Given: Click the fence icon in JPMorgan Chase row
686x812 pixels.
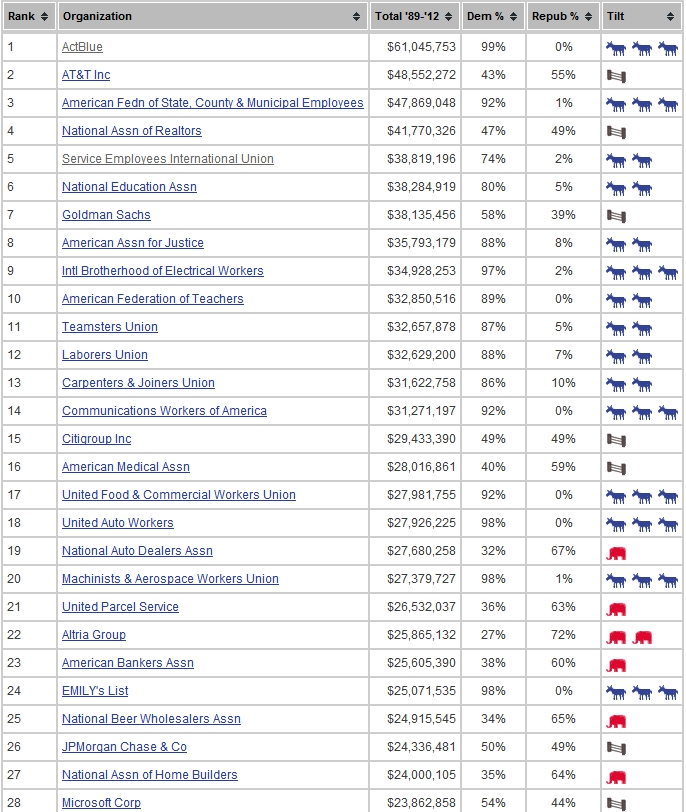Looking at the screenshot, I should (616, 747).
